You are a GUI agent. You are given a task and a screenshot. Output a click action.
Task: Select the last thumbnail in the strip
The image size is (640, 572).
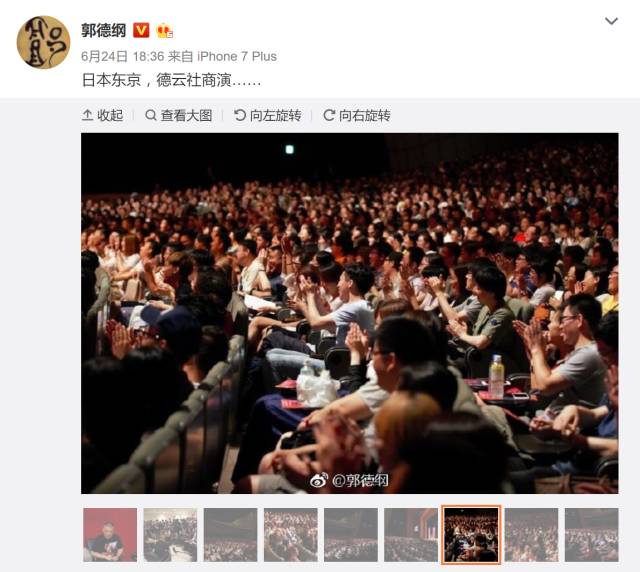point(592,535)
